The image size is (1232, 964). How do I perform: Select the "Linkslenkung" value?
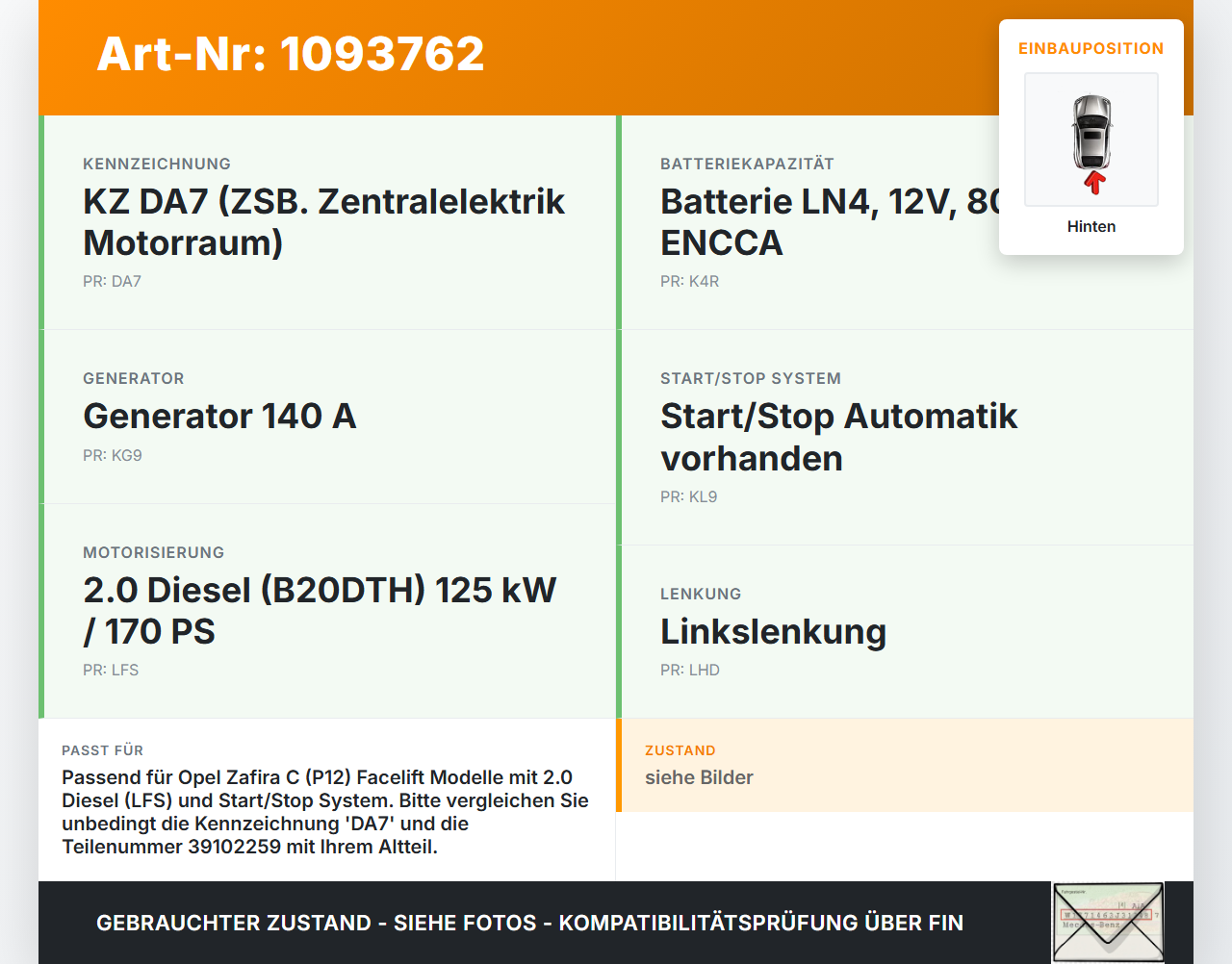point(774,632)
